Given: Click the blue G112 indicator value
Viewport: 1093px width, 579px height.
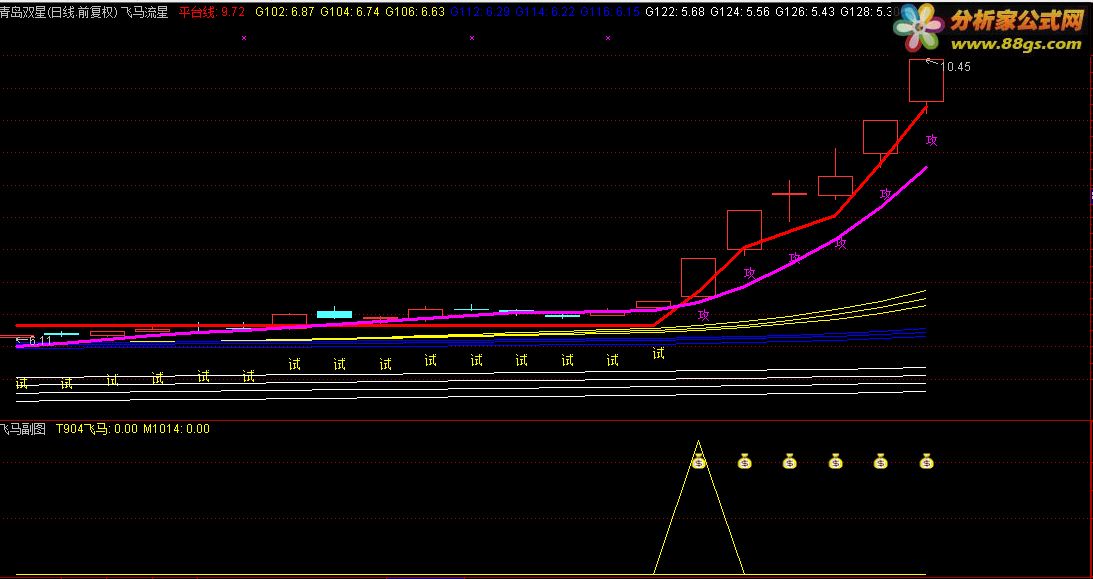Looking at the screenshot, I should coord(480,12).
